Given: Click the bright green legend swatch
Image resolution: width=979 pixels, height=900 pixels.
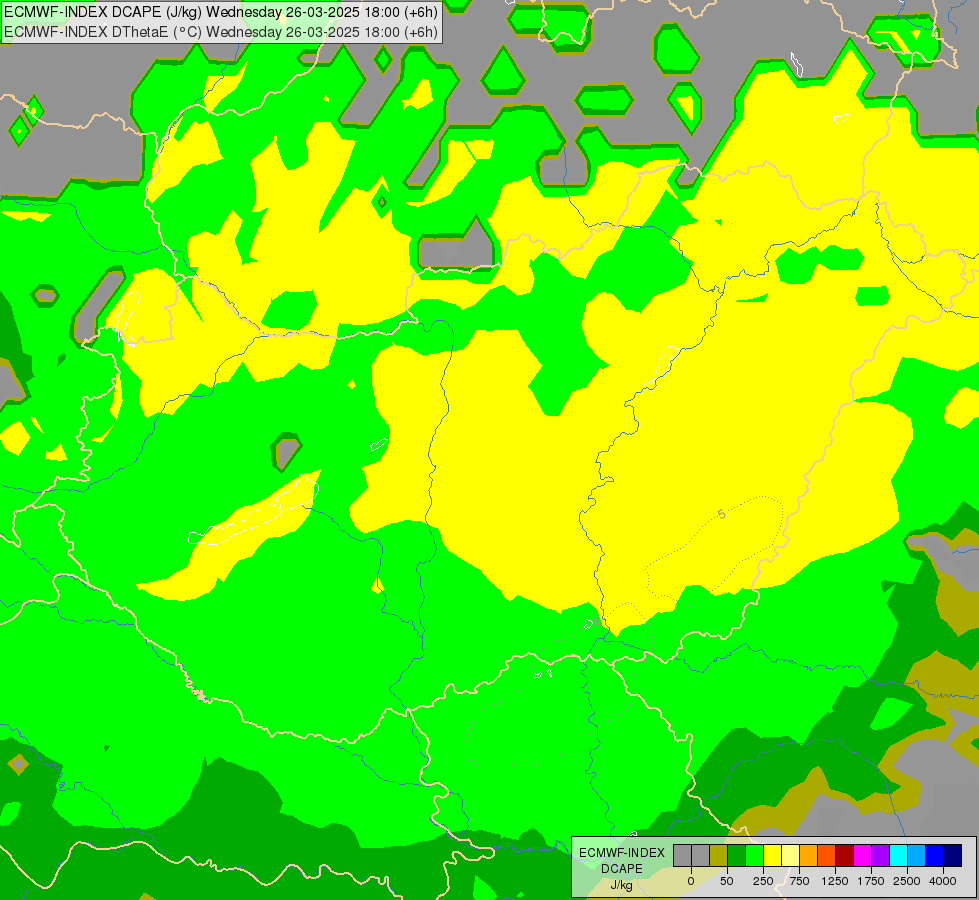Looking at the screenshot, I should (754, 855).
